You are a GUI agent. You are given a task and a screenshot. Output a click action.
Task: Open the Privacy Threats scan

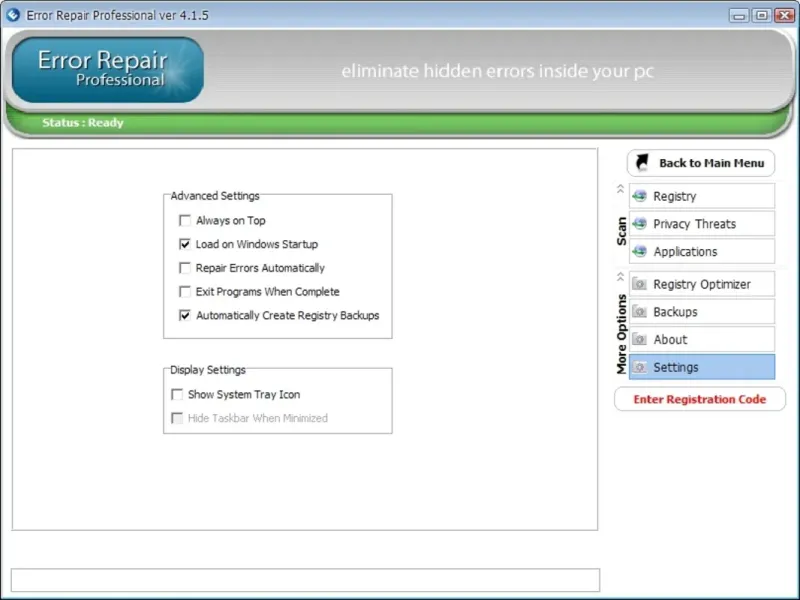[x=702, y=223]
